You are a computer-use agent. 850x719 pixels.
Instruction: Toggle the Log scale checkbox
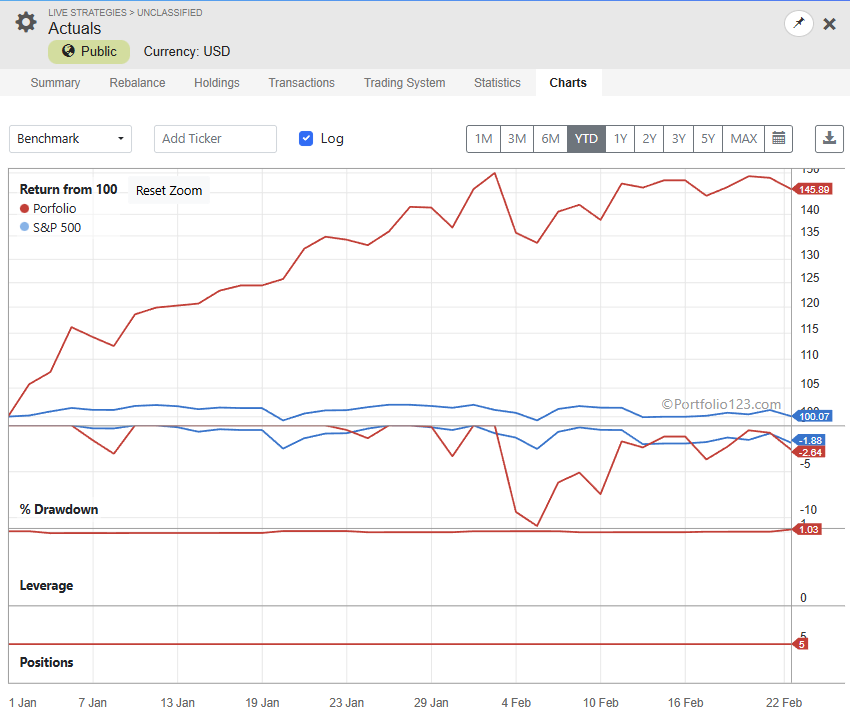tap(306, 139)
